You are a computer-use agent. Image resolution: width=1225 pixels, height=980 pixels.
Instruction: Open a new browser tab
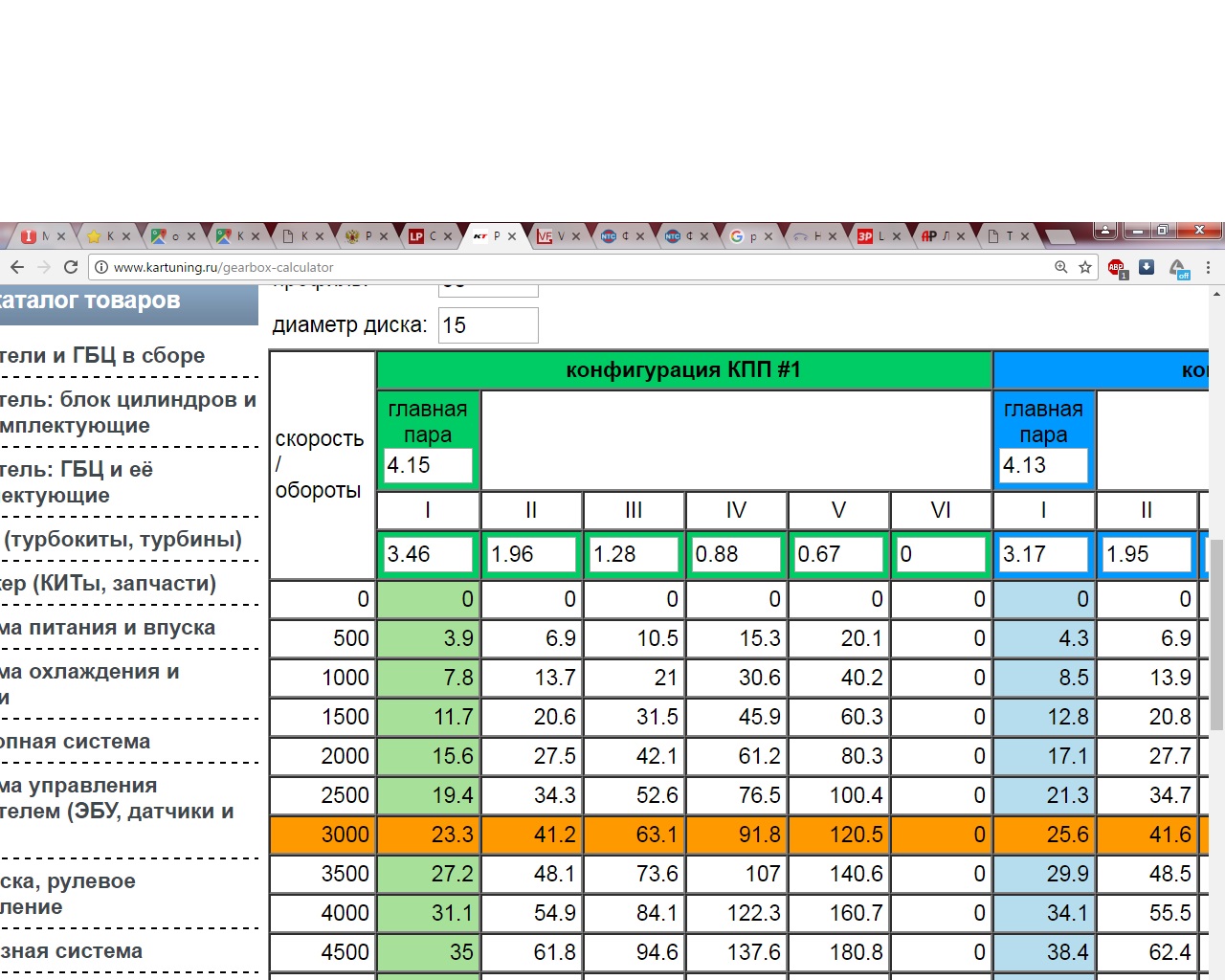coord(1059,236)
